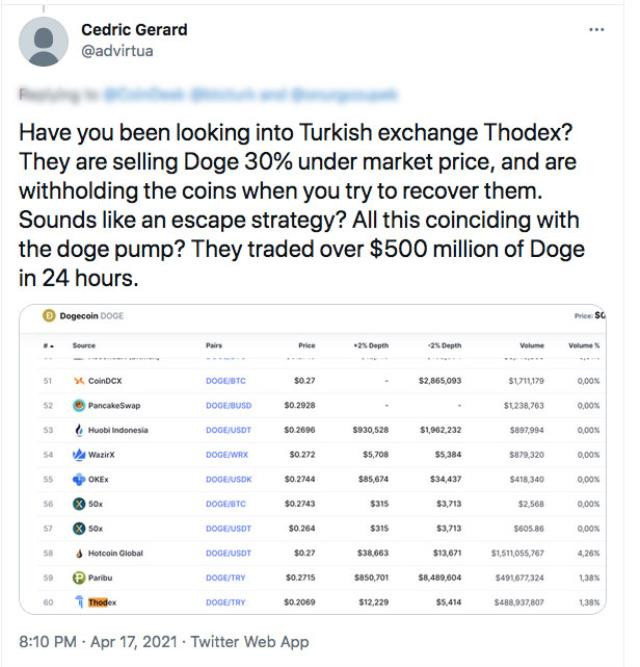The width and height of the screenshot is (640, 667).
Task: Click the Dogecoin coin logo
Action: click(48, 316)
